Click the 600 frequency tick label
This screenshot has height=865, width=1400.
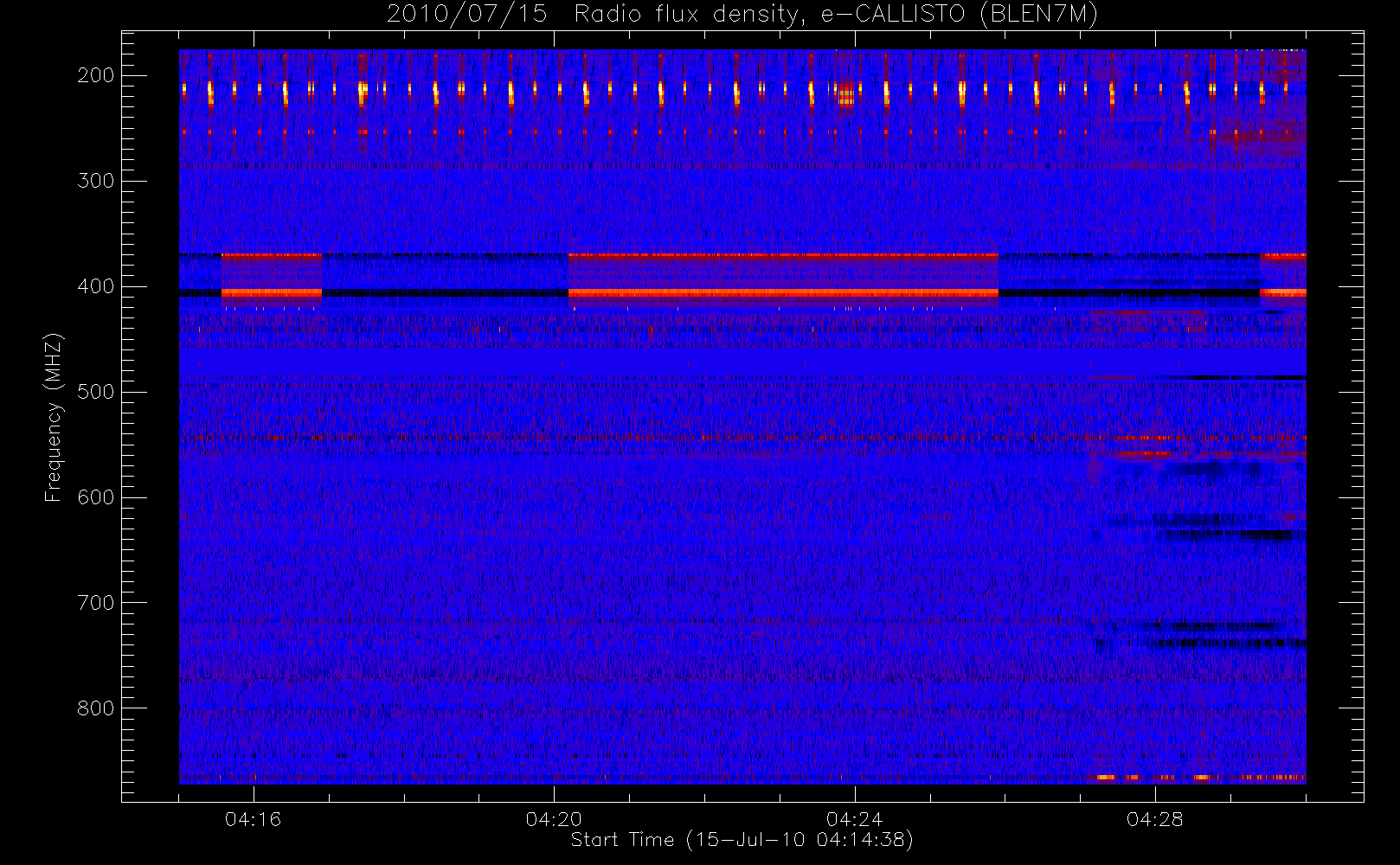[x=96, y=497]
